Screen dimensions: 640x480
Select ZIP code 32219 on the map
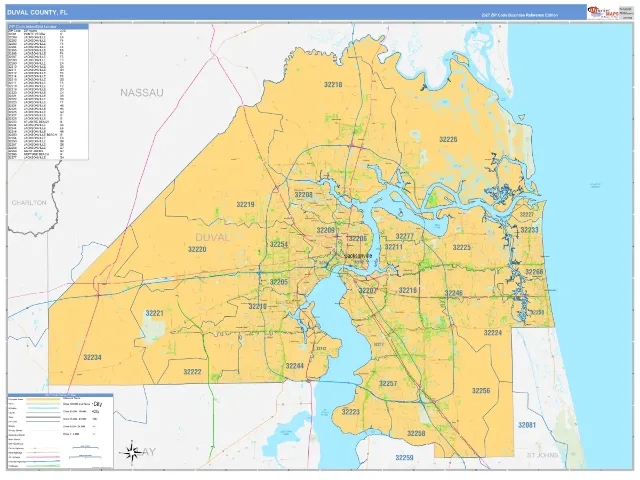coord(245,204)
